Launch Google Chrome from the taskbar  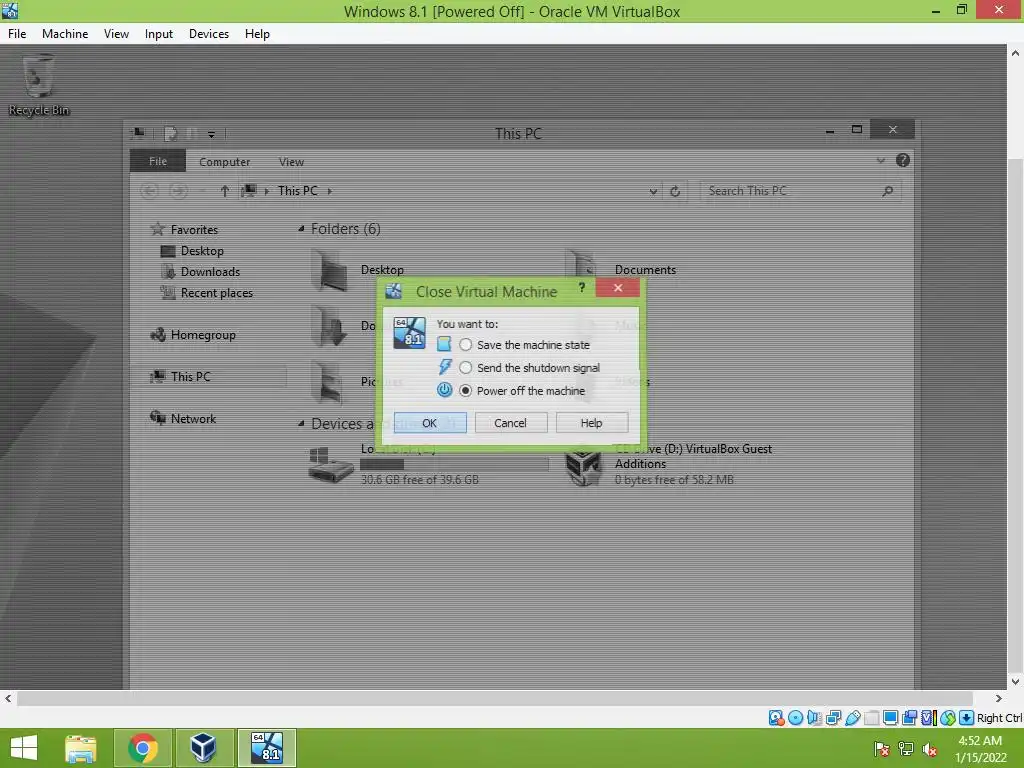(142, 748)
